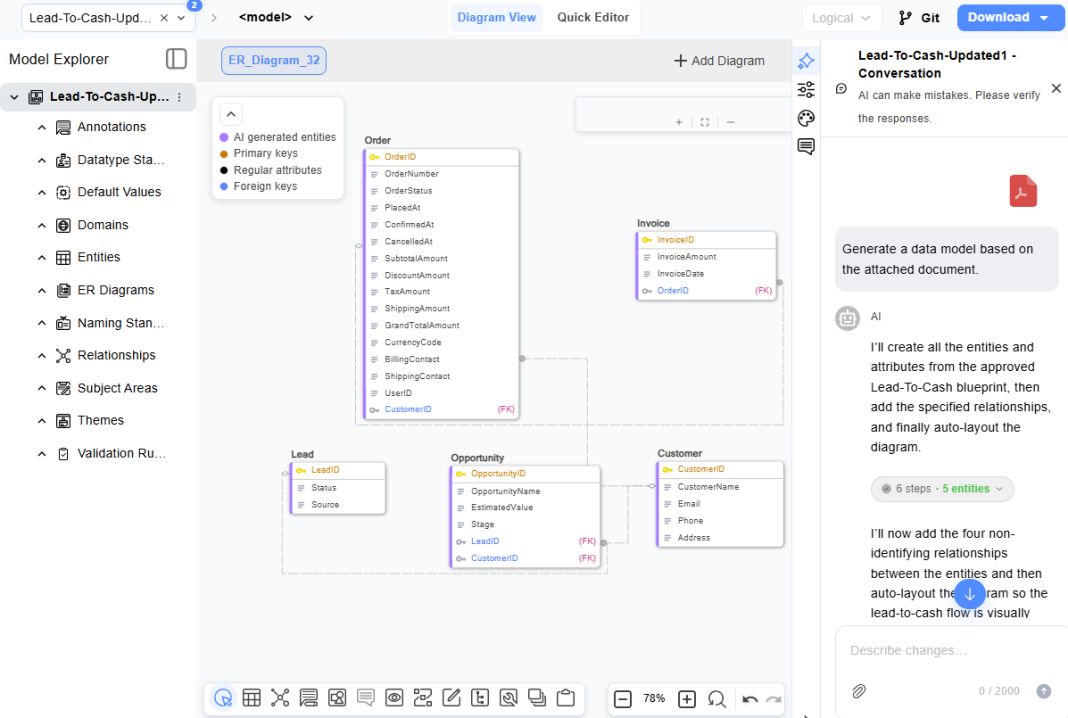This screenshot has height=718, width=1068.
Task: Toggle the Model Explorer sidebar panel
Action: (176, 59)
